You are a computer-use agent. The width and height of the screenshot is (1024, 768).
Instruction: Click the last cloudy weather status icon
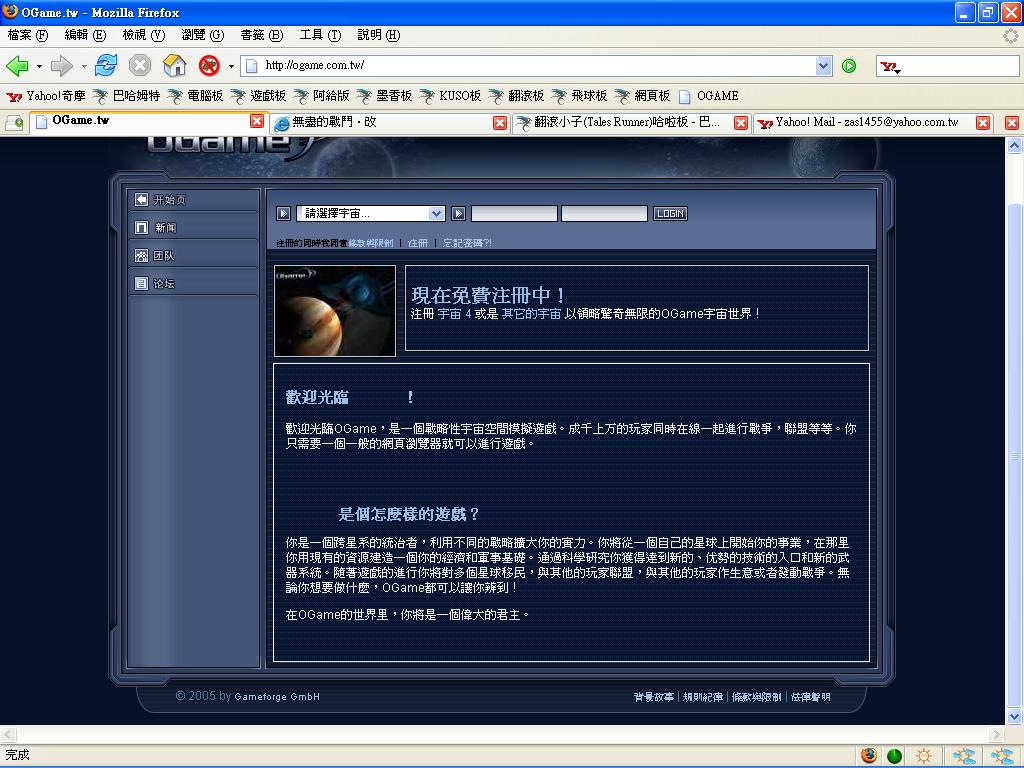click(1002, 756)
